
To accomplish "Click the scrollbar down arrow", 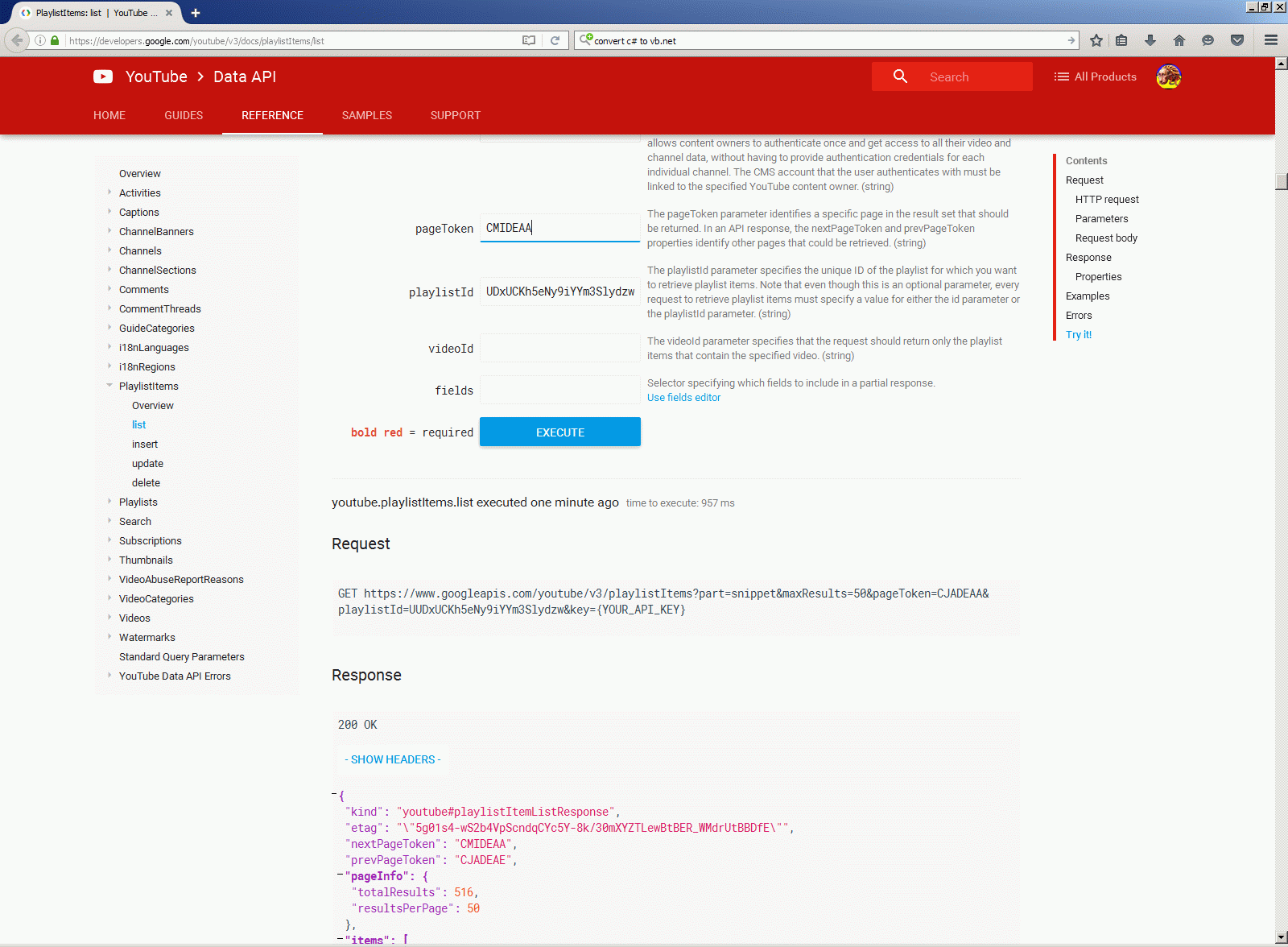I will (1282, 937).
